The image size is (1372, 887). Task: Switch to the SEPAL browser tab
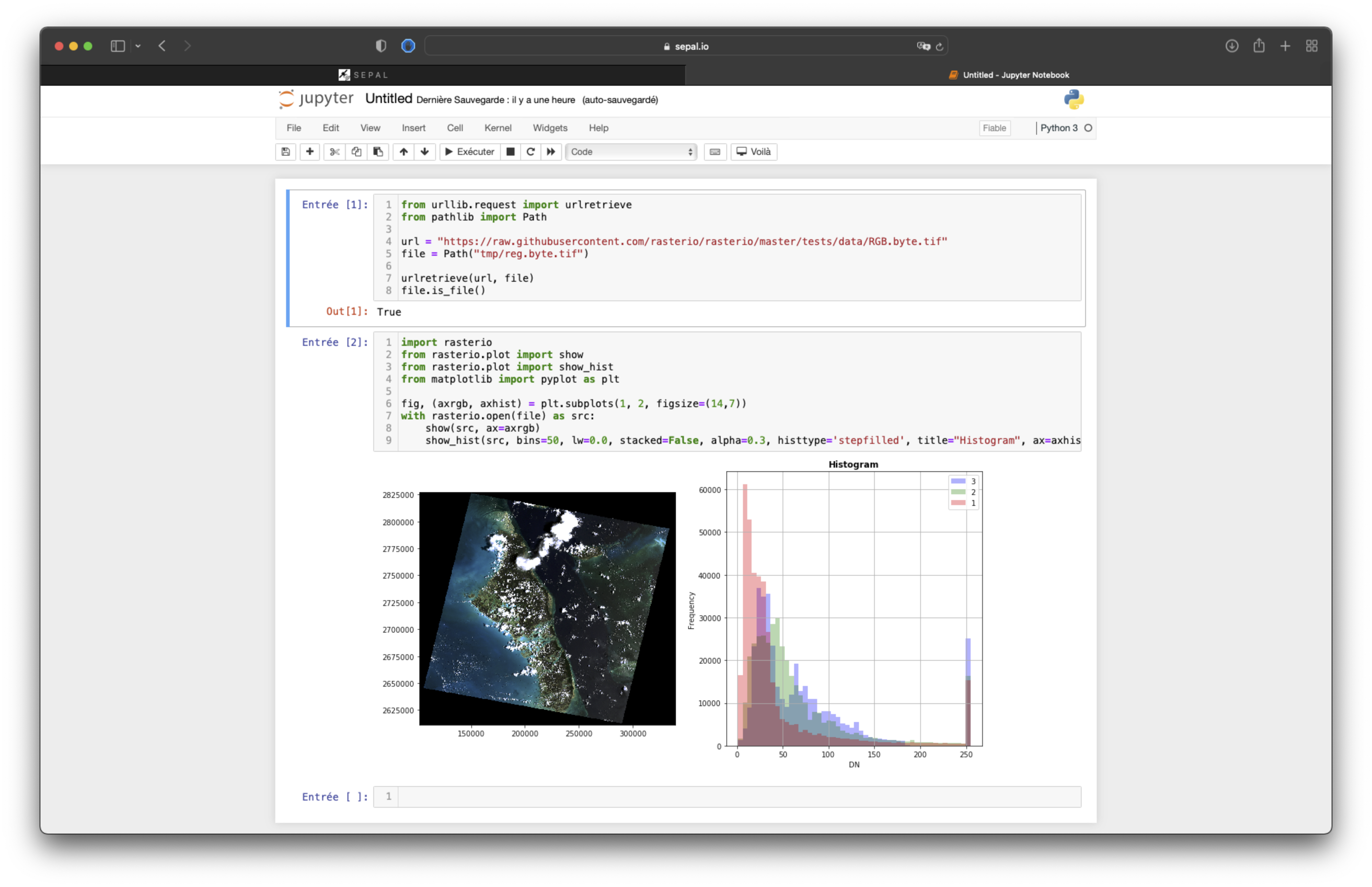(x=363, y=75)
